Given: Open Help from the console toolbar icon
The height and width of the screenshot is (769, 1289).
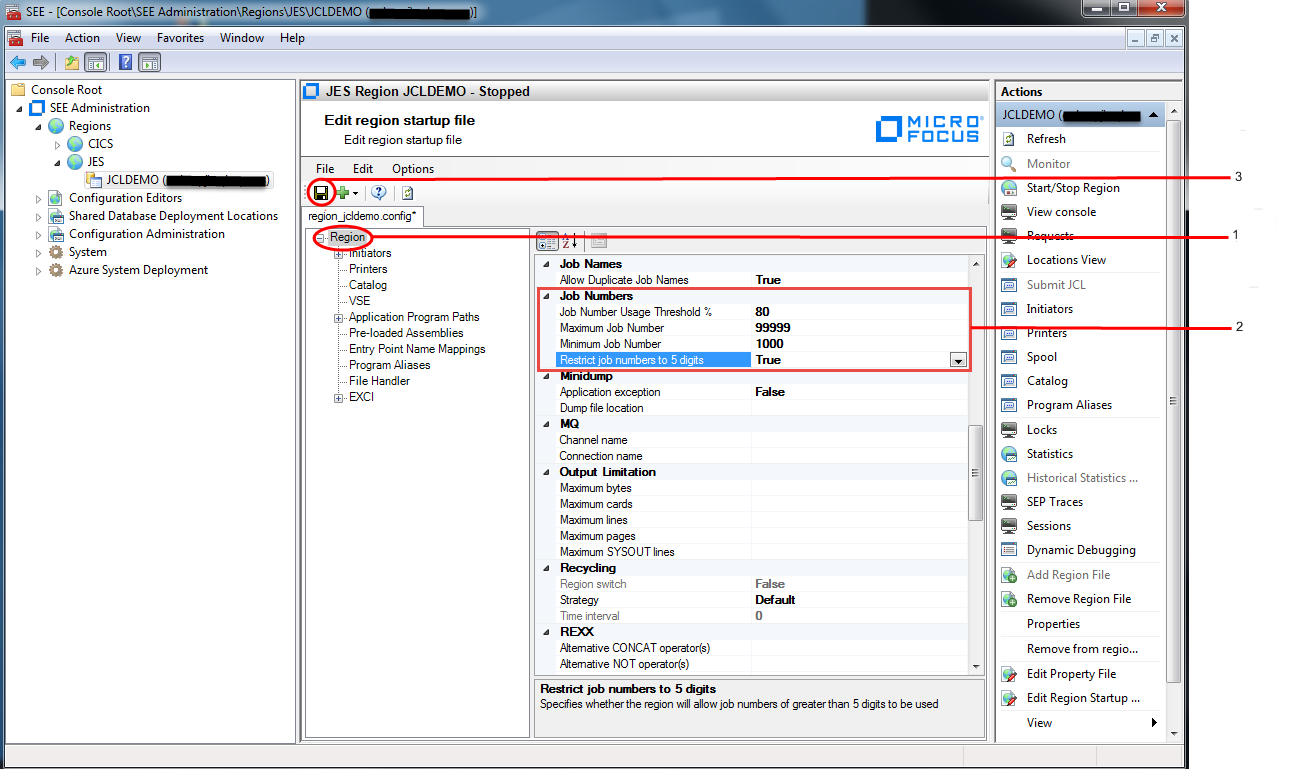Looking at the screenshot, I should (x=126, y=62).
